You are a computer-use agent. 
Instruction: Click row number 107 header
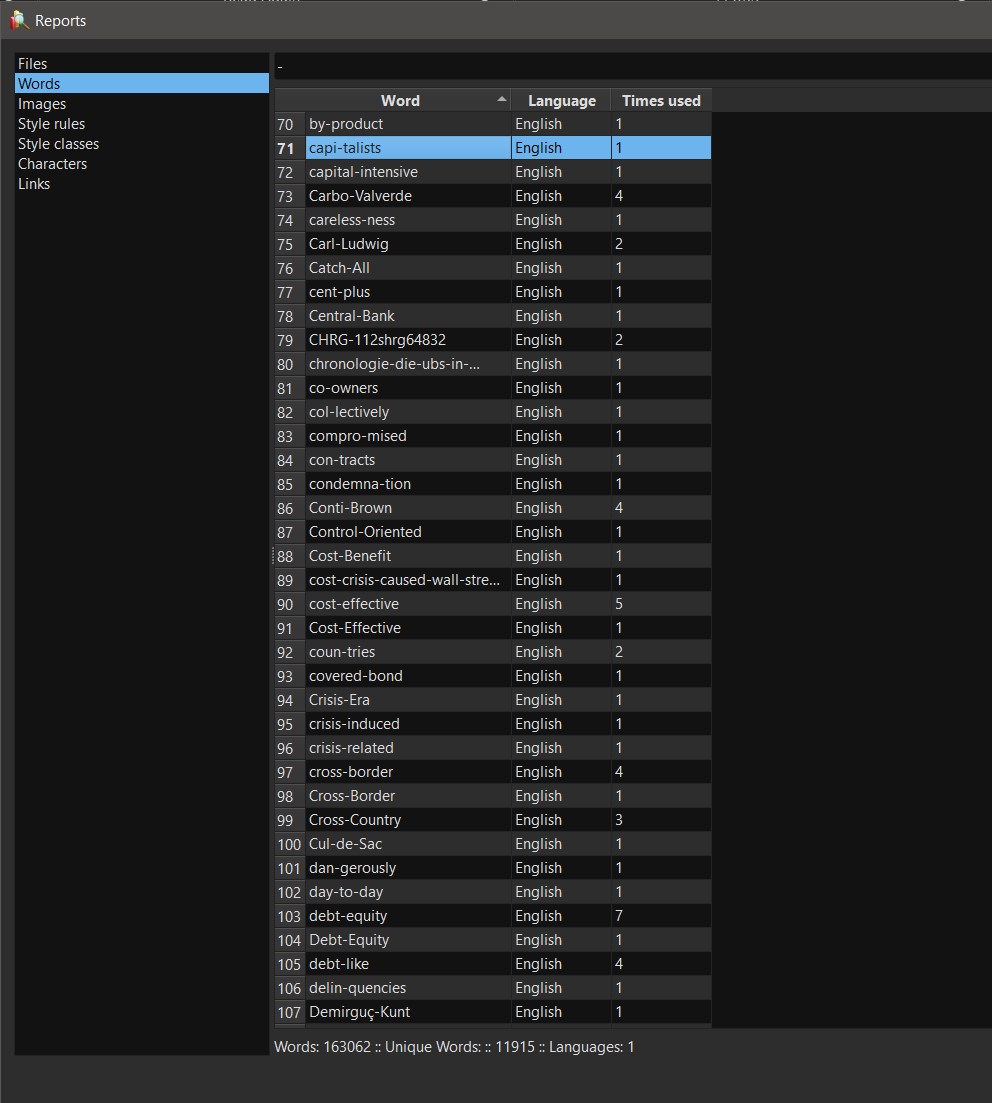click(x=289, y=1012)
